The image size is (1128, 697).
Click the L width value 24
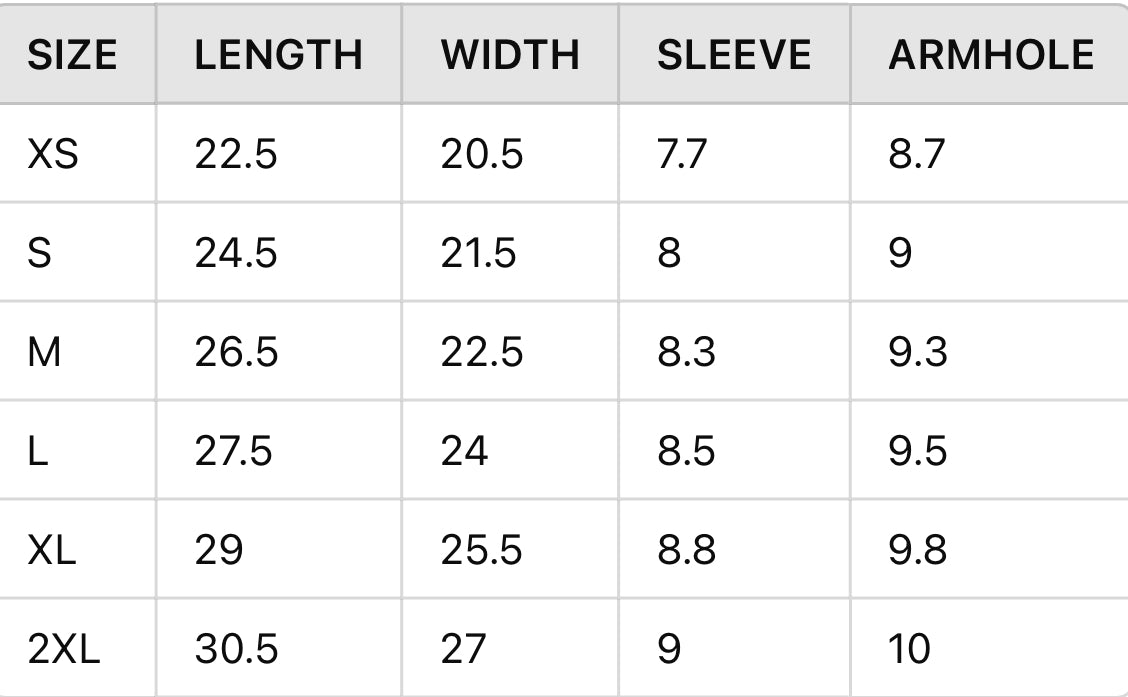point(464,451)
